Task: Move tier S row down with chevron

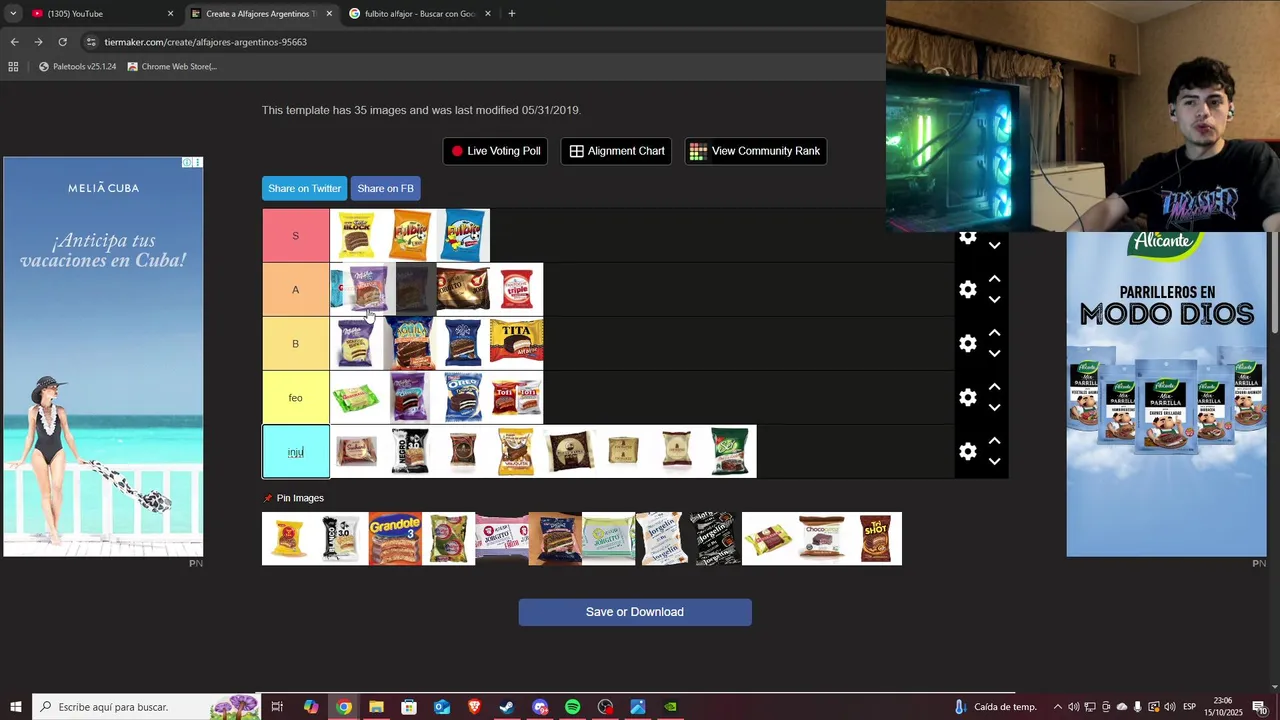Action: pos(994,245)
